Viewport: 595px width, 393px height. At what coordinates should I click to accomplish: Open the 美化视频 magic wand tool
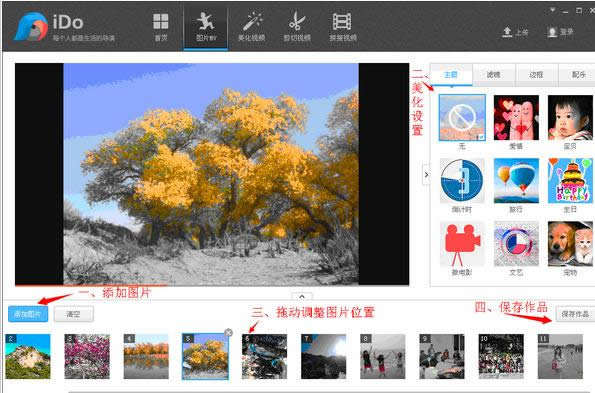252,21
